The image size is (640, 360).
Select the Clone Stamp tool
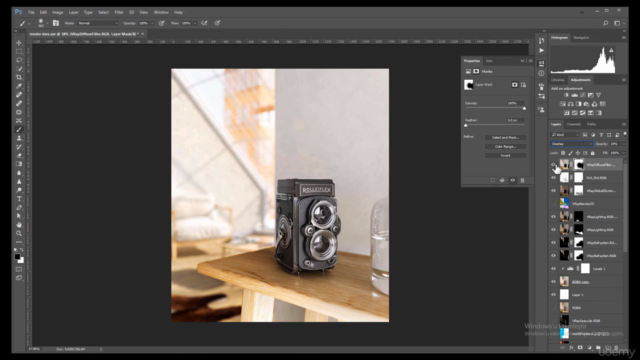click(x=19, y=138)
